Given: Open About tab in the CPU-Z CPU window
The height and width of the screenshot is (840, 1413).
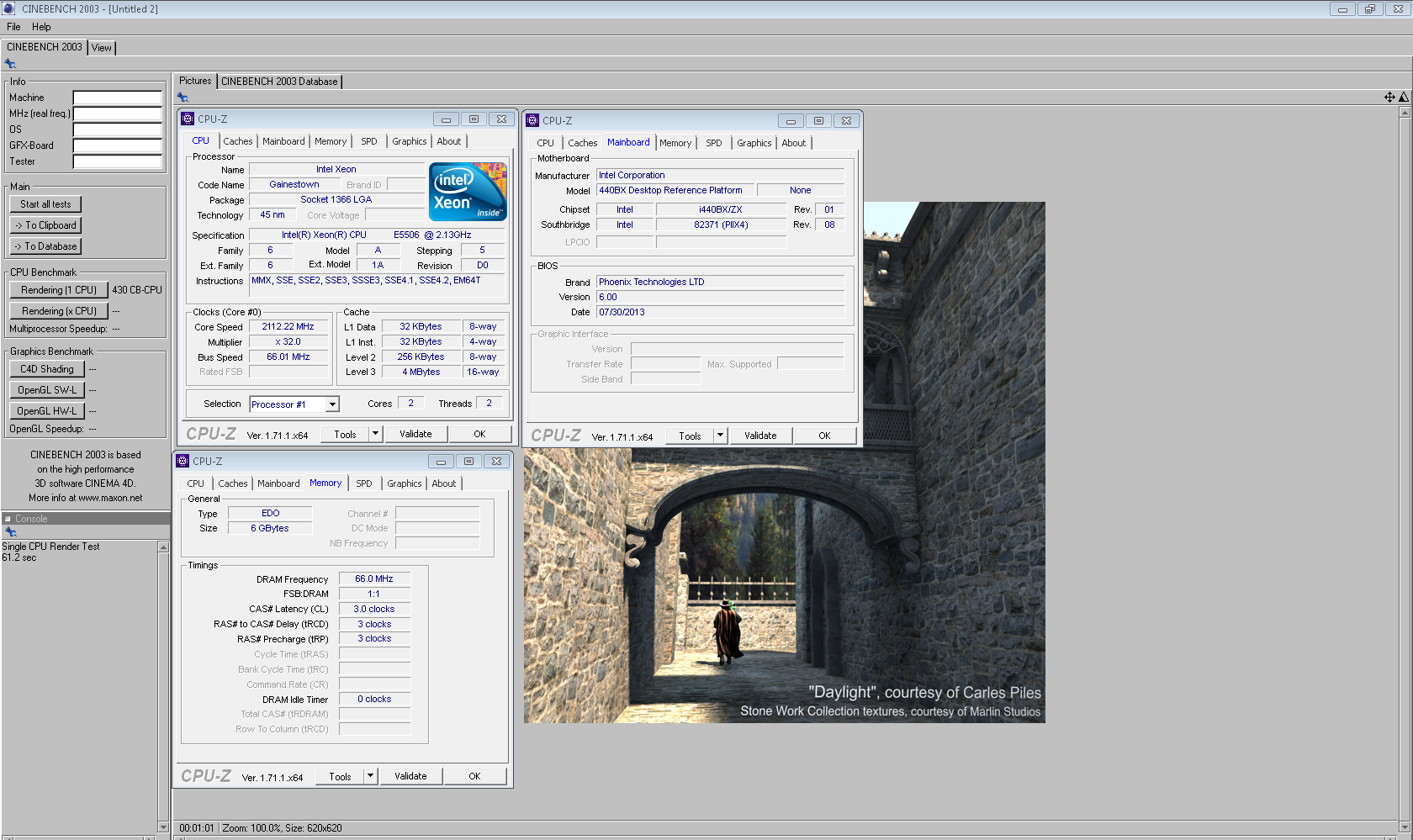Looking at the screenshot, I should 449,141.
